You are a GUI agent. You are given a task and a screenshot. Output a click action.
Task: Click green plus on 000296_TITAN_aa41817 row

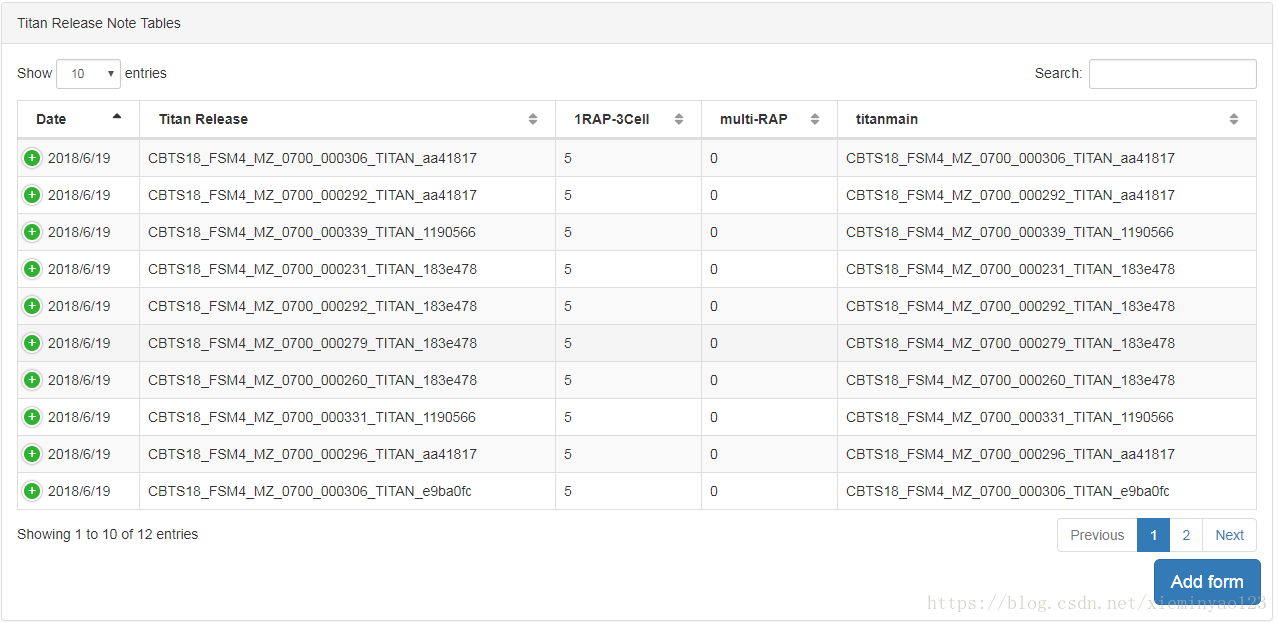[32, 454]
